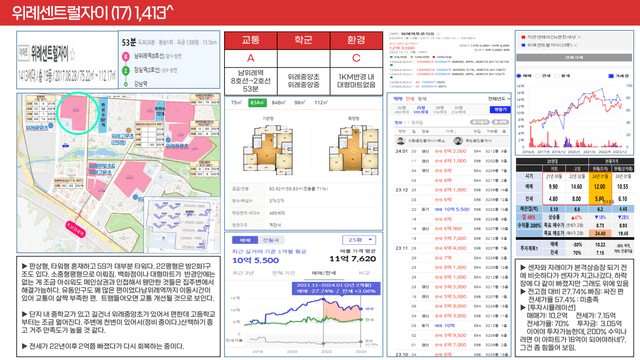Click the red 교통 header cell
Screen dimensions: 640x360
[x=251, y=40]
